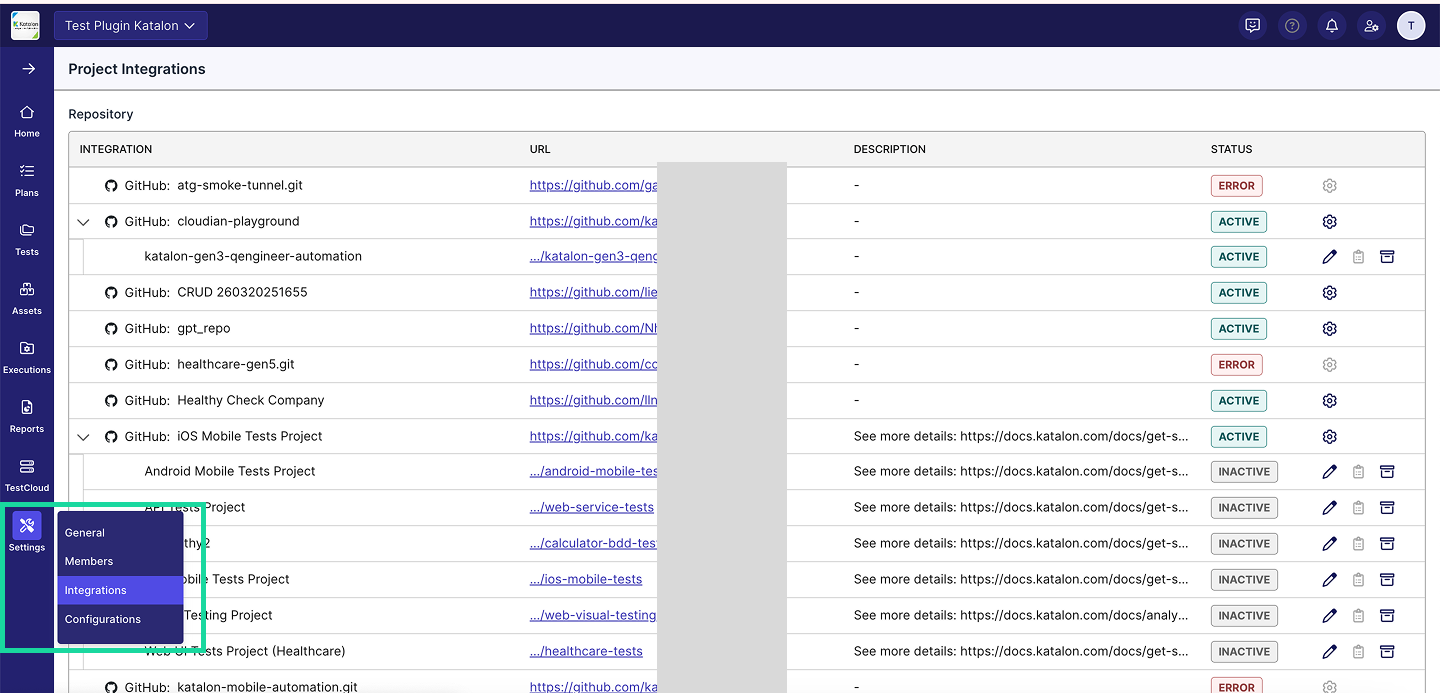
Task: Open Reports in the sidebar
Action: click(x=27, y=416)
